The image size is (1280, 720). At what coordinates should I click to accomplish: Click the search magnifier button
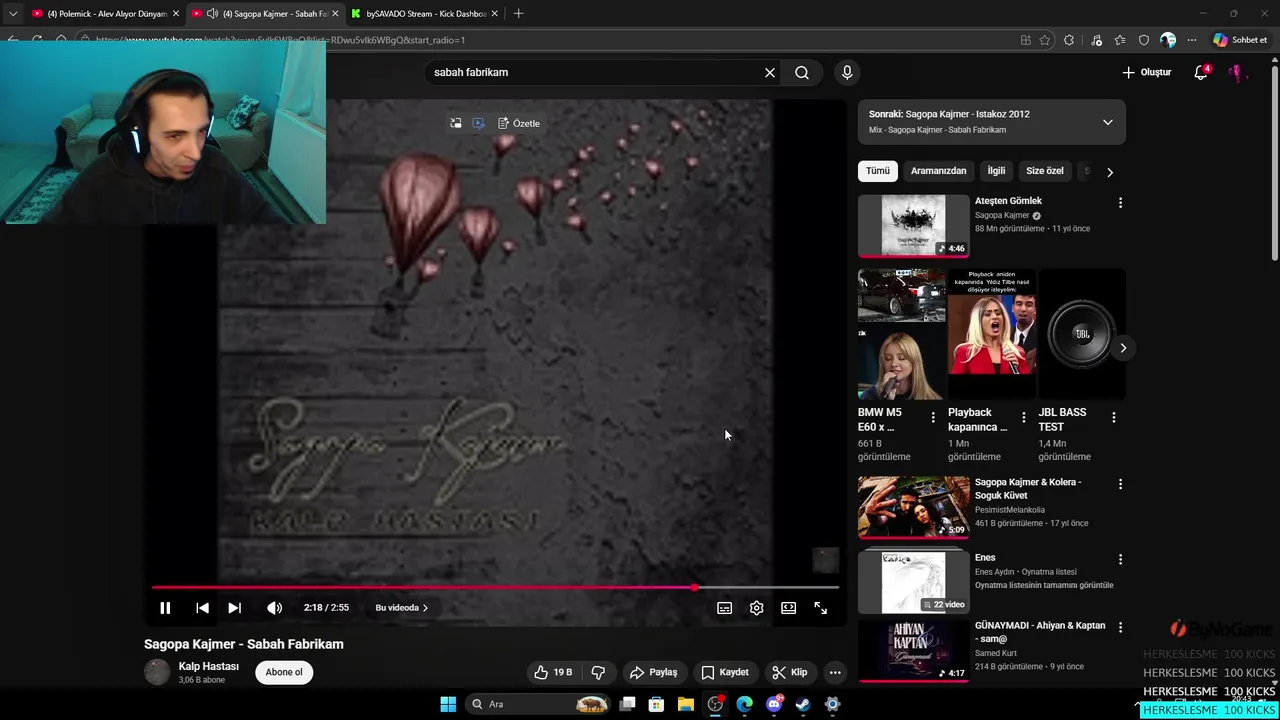802,72
